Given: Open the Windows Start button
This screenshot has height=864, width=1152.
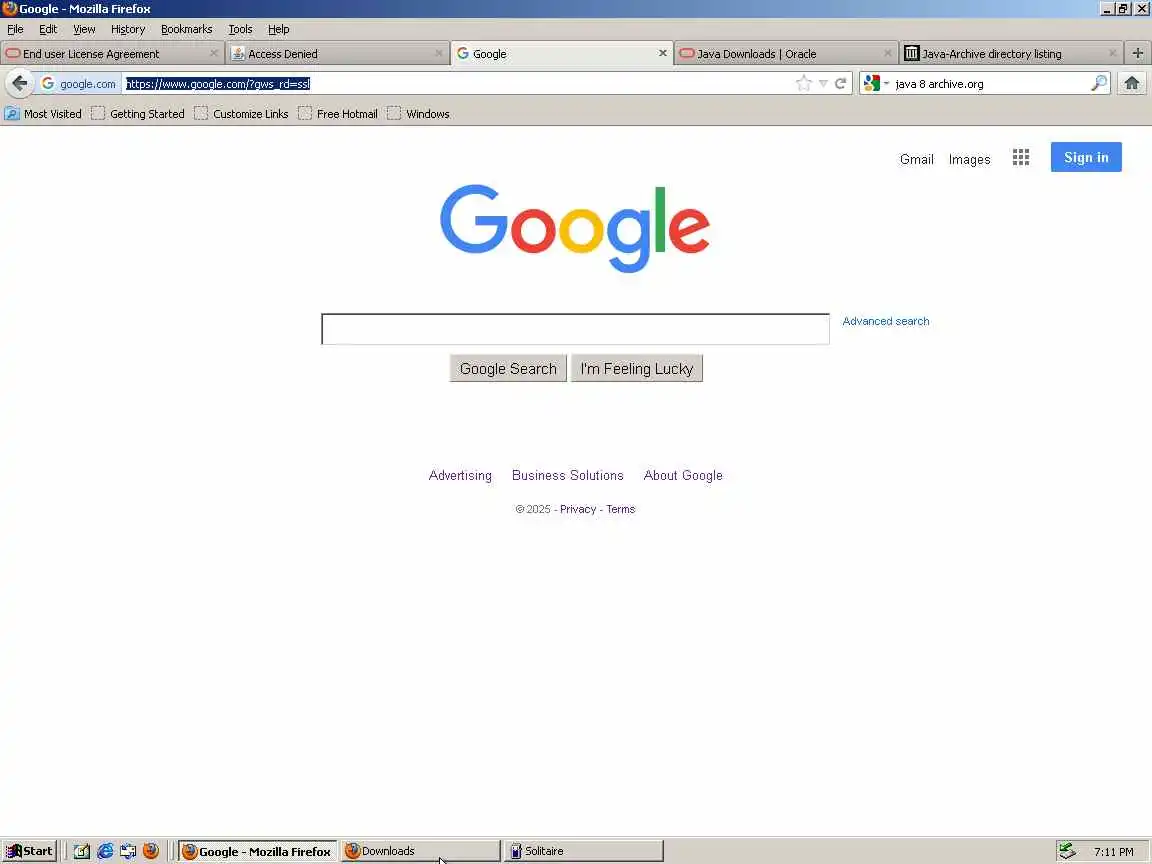Looking at the screenshot, I should pyautogui.click(x=29, y=851).
